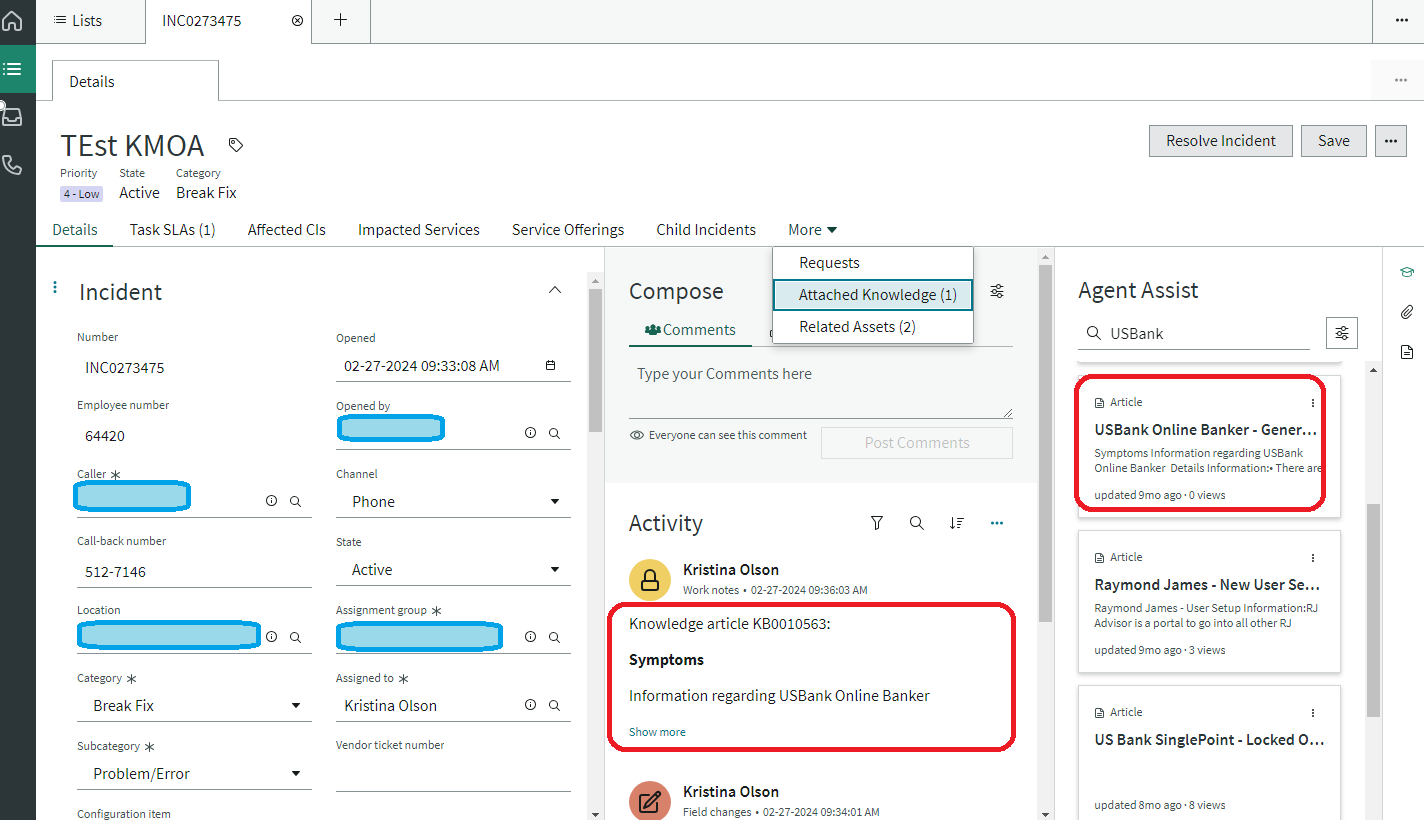1424x820 pixels.
Task: Expand the Channel dropdown
Action: pyautogui.click(x=555, y=501)
